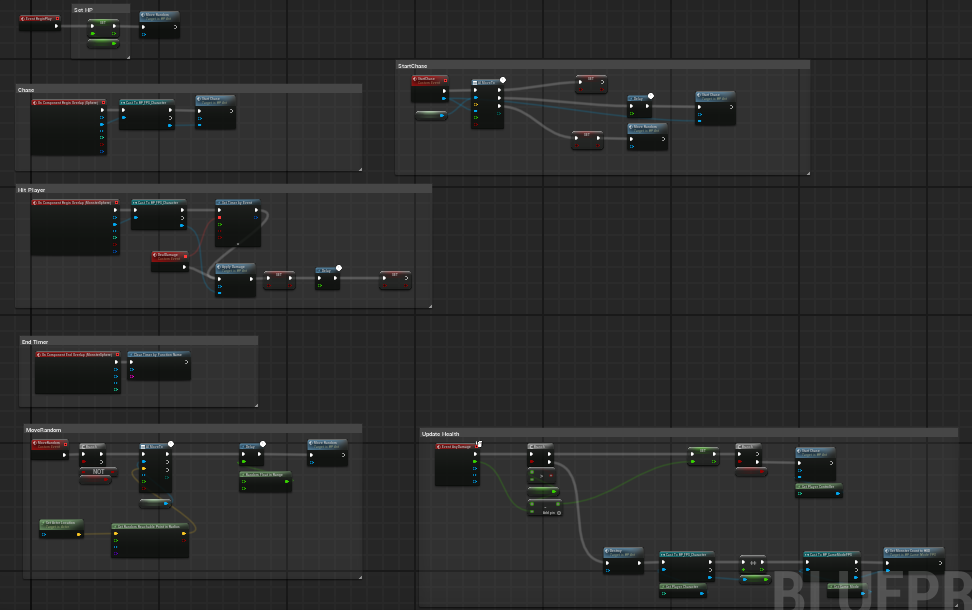This screenshot has width=972, height=610.
Task: Click the resize handle of the Chase comment
Action: (360, 169)
